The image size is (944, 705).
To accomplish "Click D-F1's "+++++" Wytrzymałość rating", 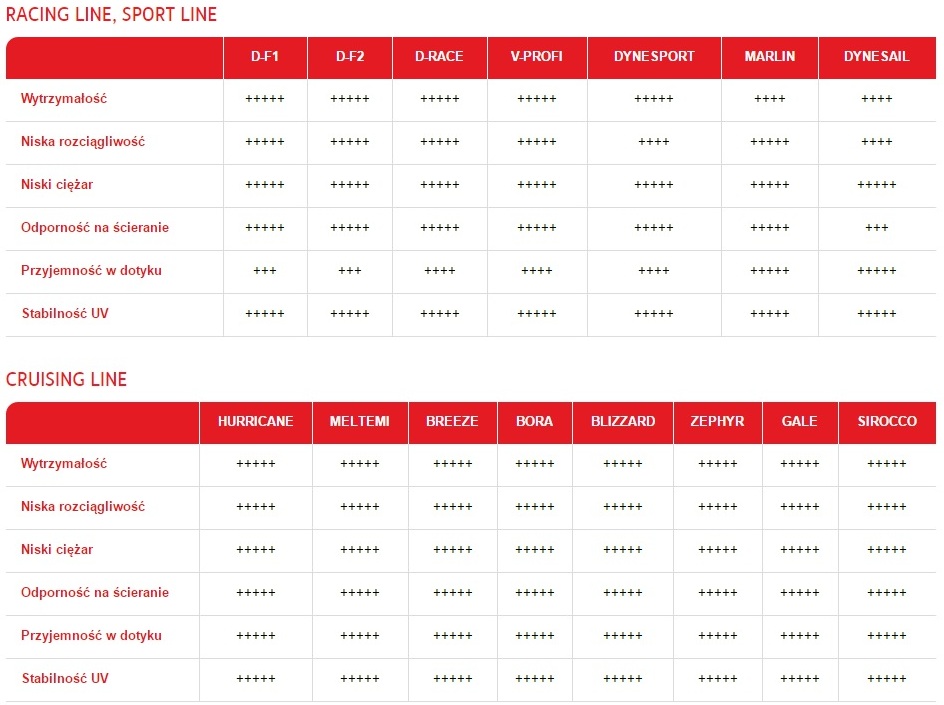I will pos(265,99).
